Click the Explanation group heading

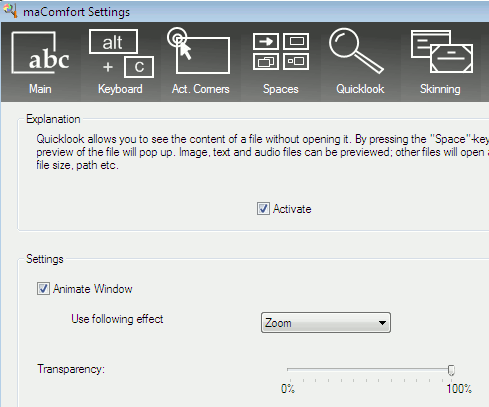click(53, 119)
